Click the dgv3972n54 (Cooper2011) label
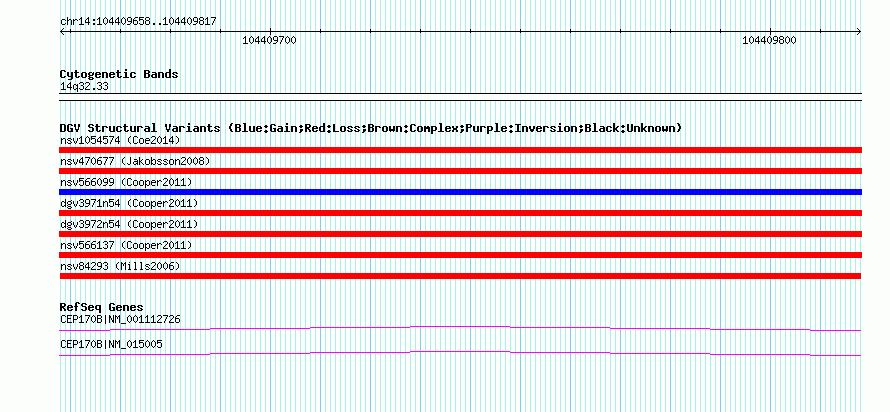 pos(129,224)
